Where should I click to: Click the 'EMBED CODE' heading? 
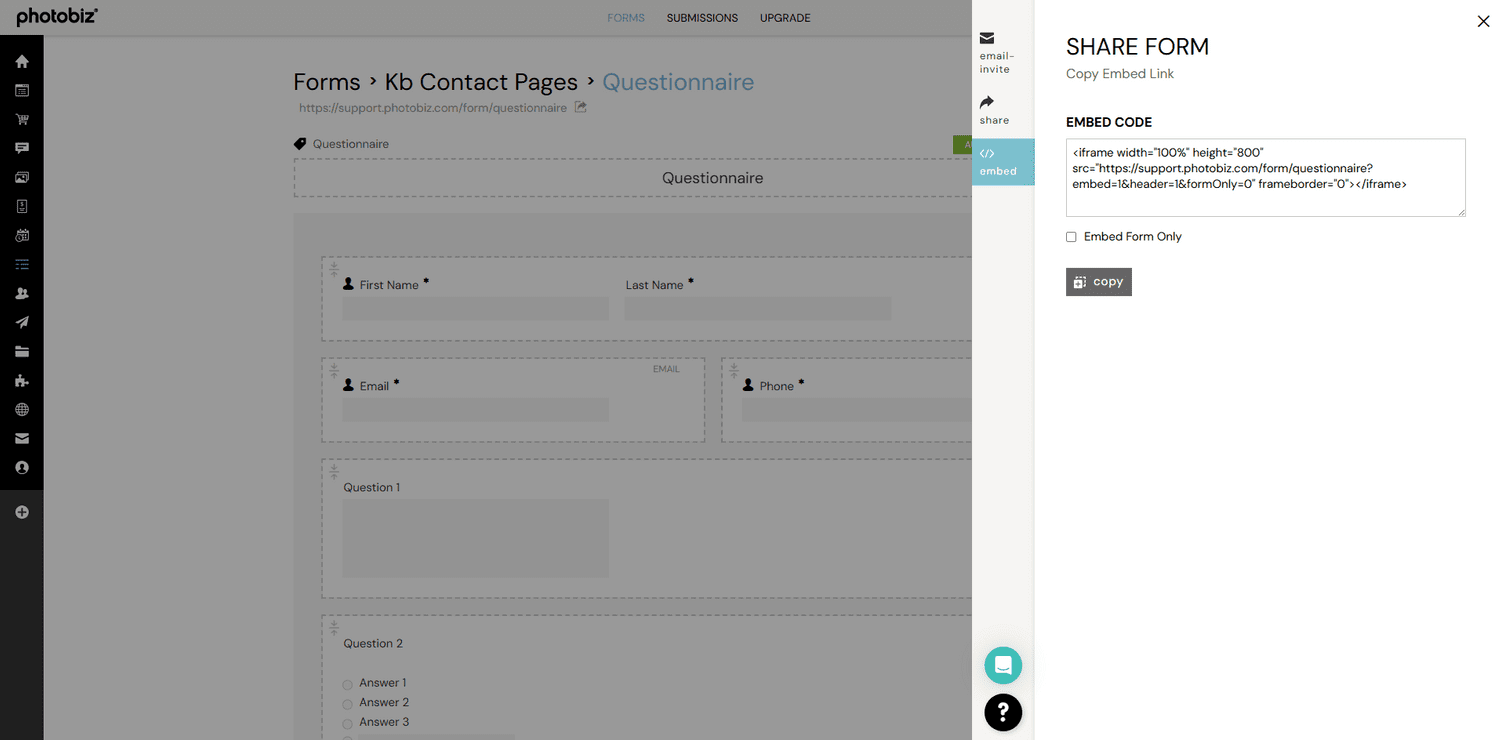(x=1109, y=122)
